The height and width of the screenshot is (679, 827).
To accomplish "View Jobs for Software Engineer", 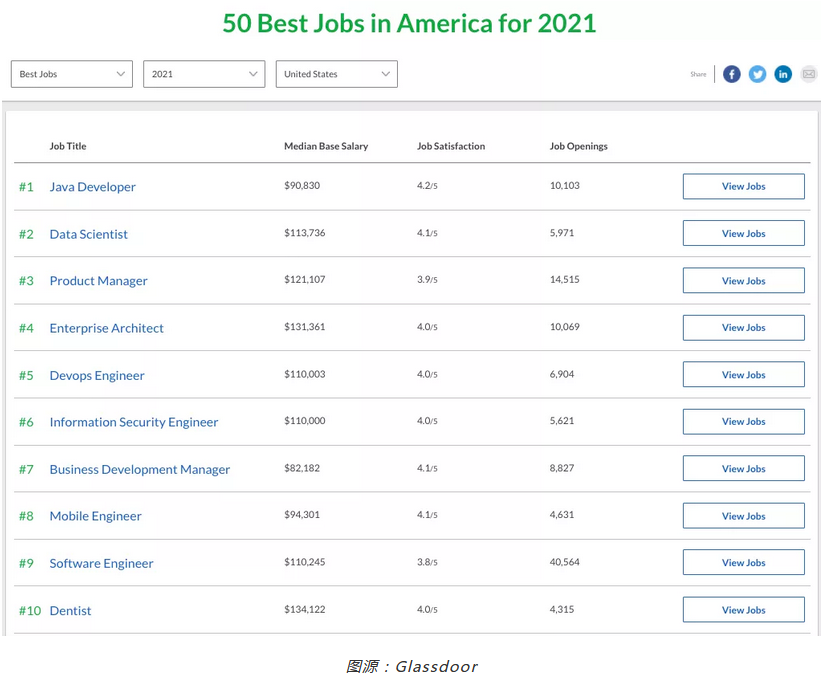I will point(744,562).
